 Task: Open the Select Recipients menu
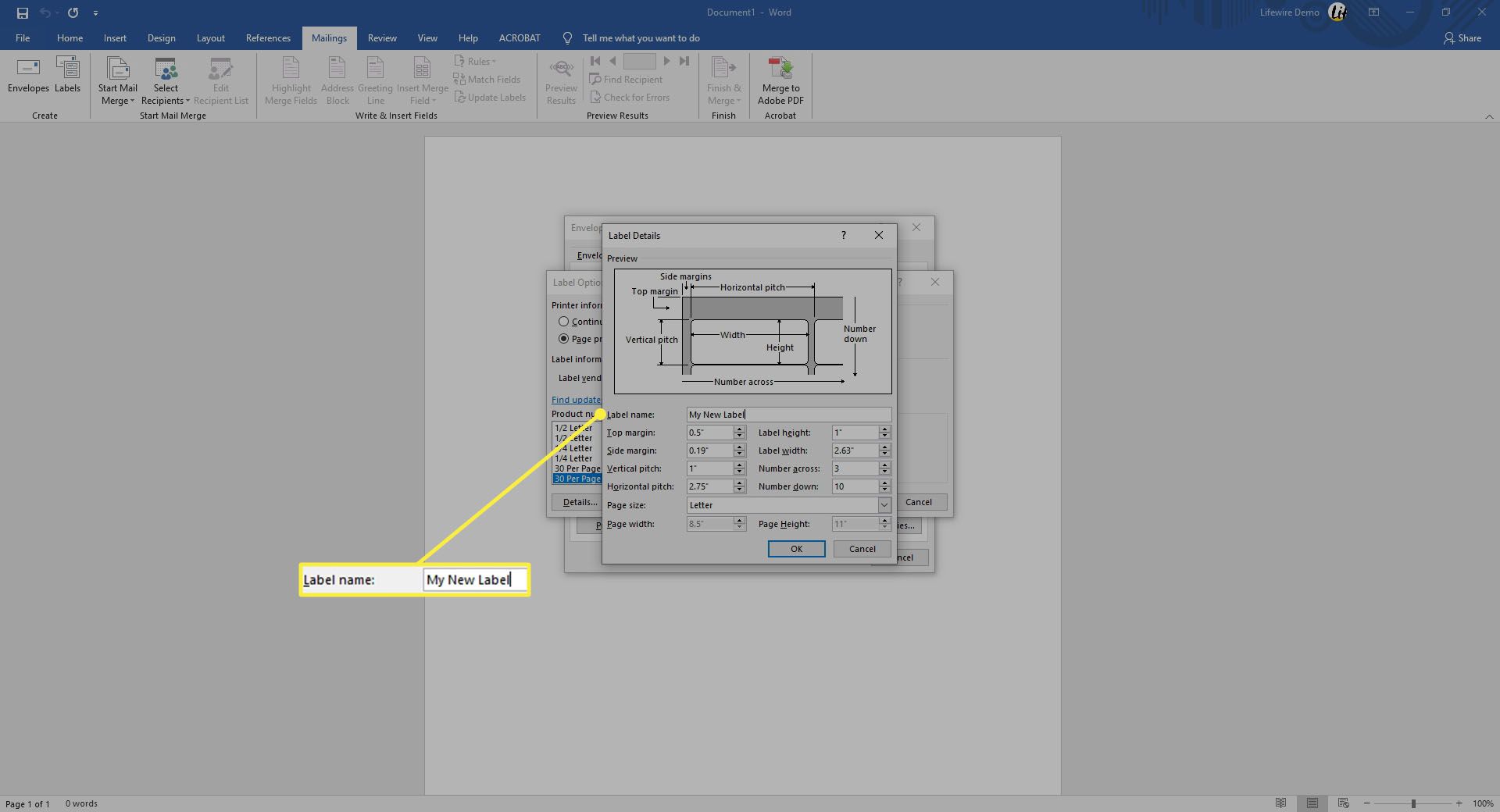click(166, 81)
